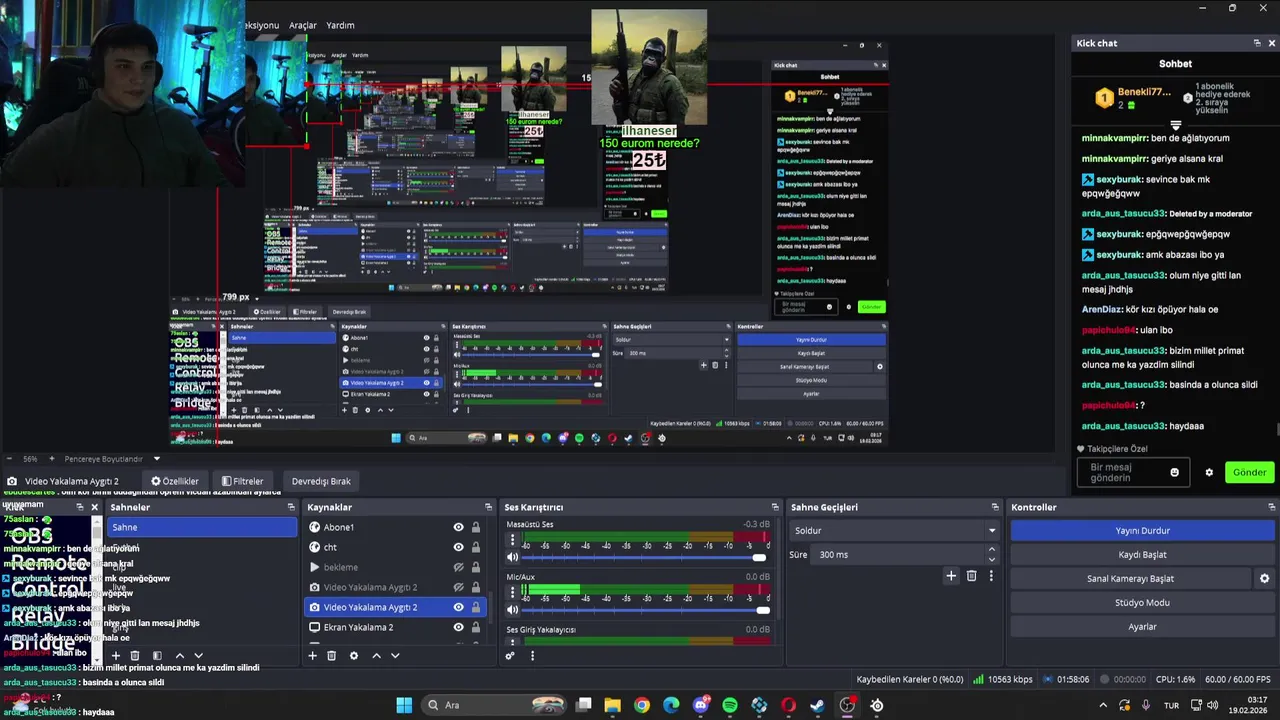Toggle lock on Ekran Yakalama 2 source
This screenshot has height=720, width=1280.
476,627
